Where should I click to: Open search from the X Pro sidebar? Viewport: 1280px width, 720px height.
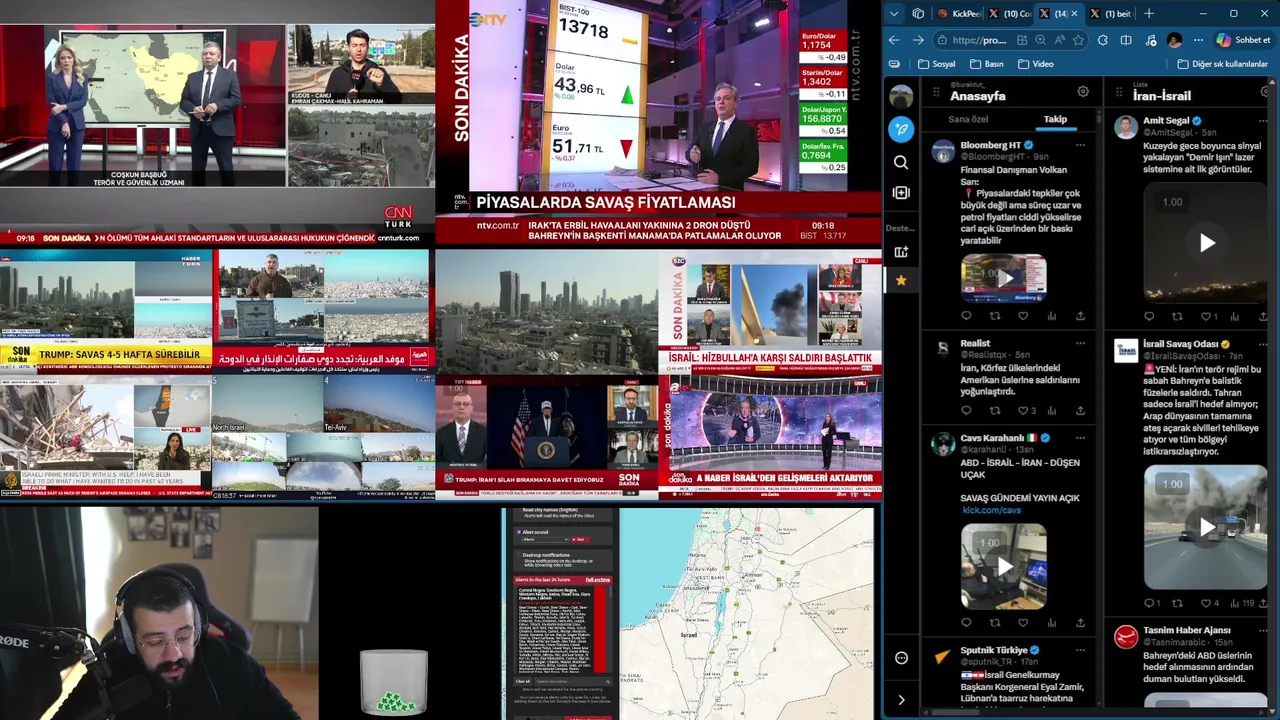pos(901,162)
